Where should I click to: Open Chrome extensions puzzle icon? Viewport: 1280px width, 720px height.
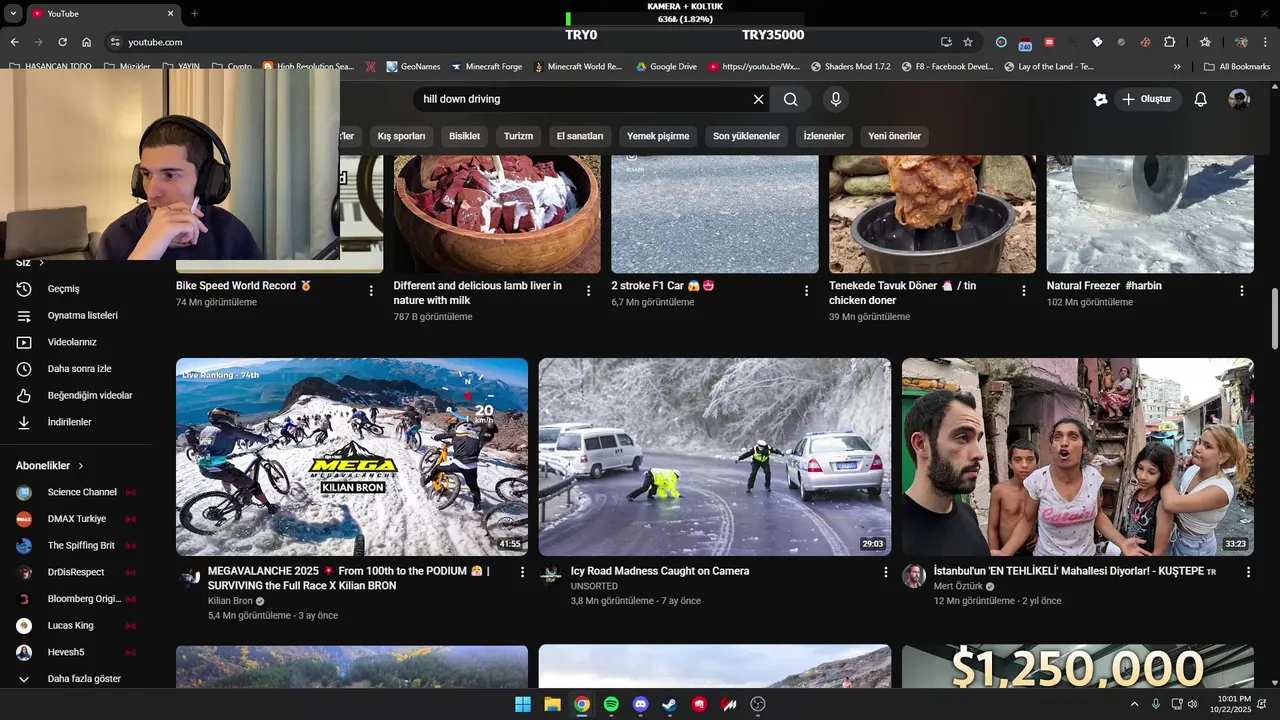click(1169, 42)
